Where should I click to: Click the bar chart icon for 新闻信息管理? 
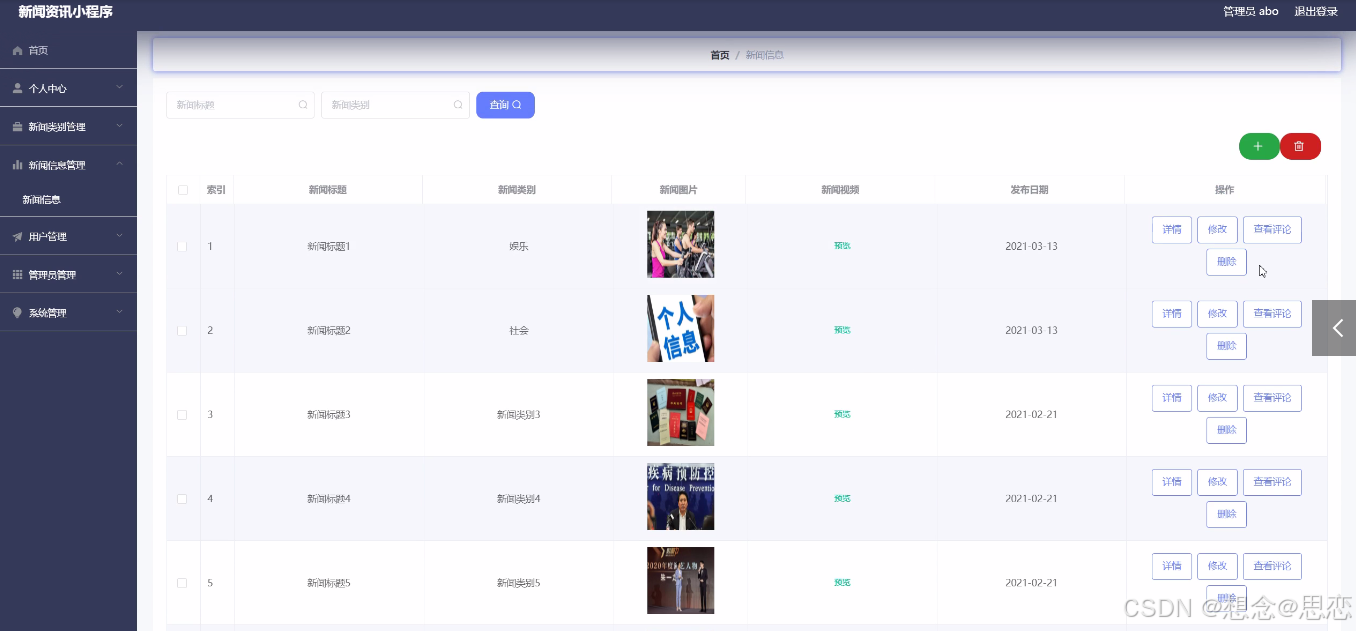pyautogui.click(x=17, y=165)
